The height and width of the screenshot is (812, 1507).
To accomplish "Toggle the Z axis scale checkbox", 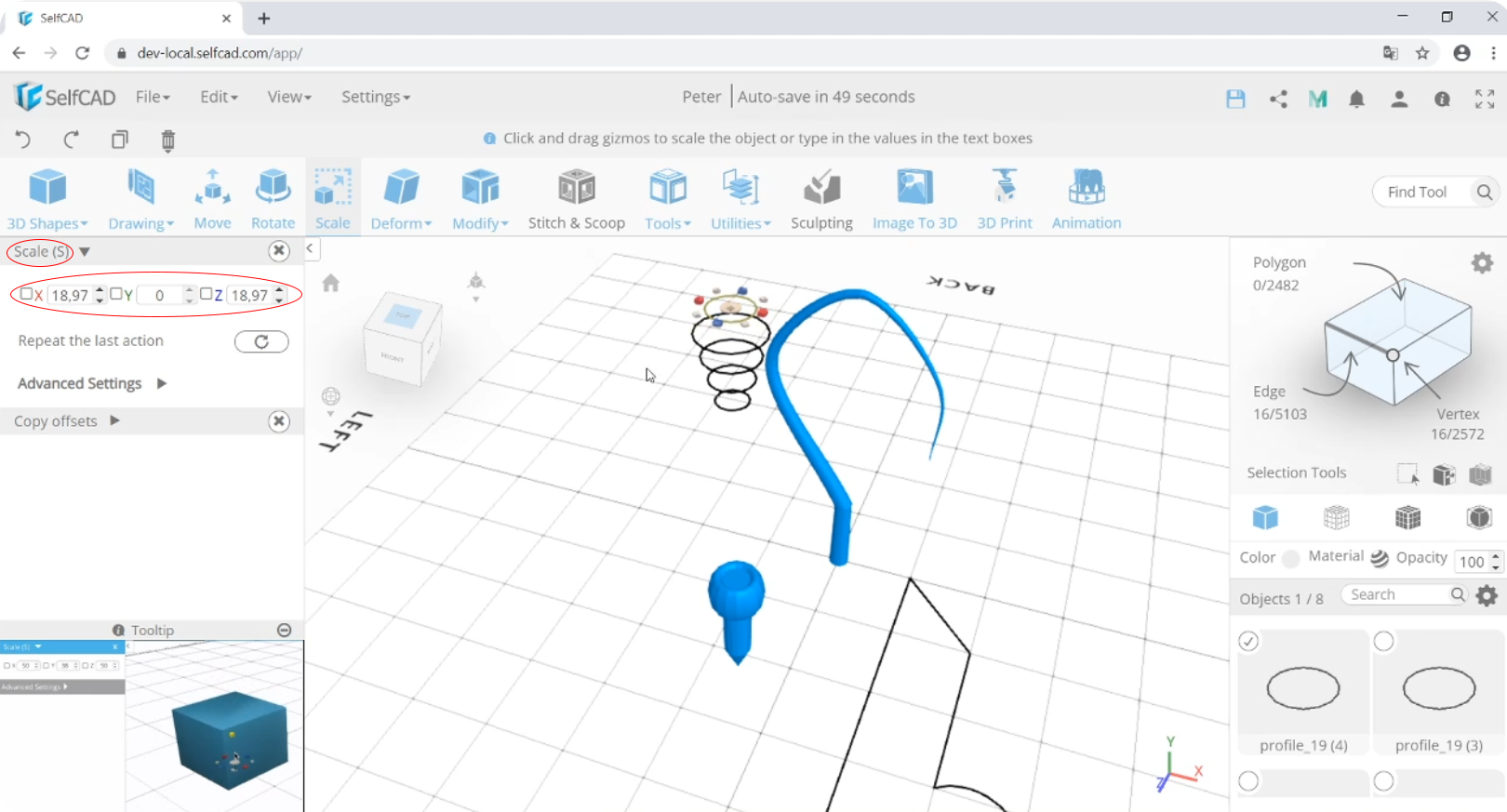I will pos(207,294).
